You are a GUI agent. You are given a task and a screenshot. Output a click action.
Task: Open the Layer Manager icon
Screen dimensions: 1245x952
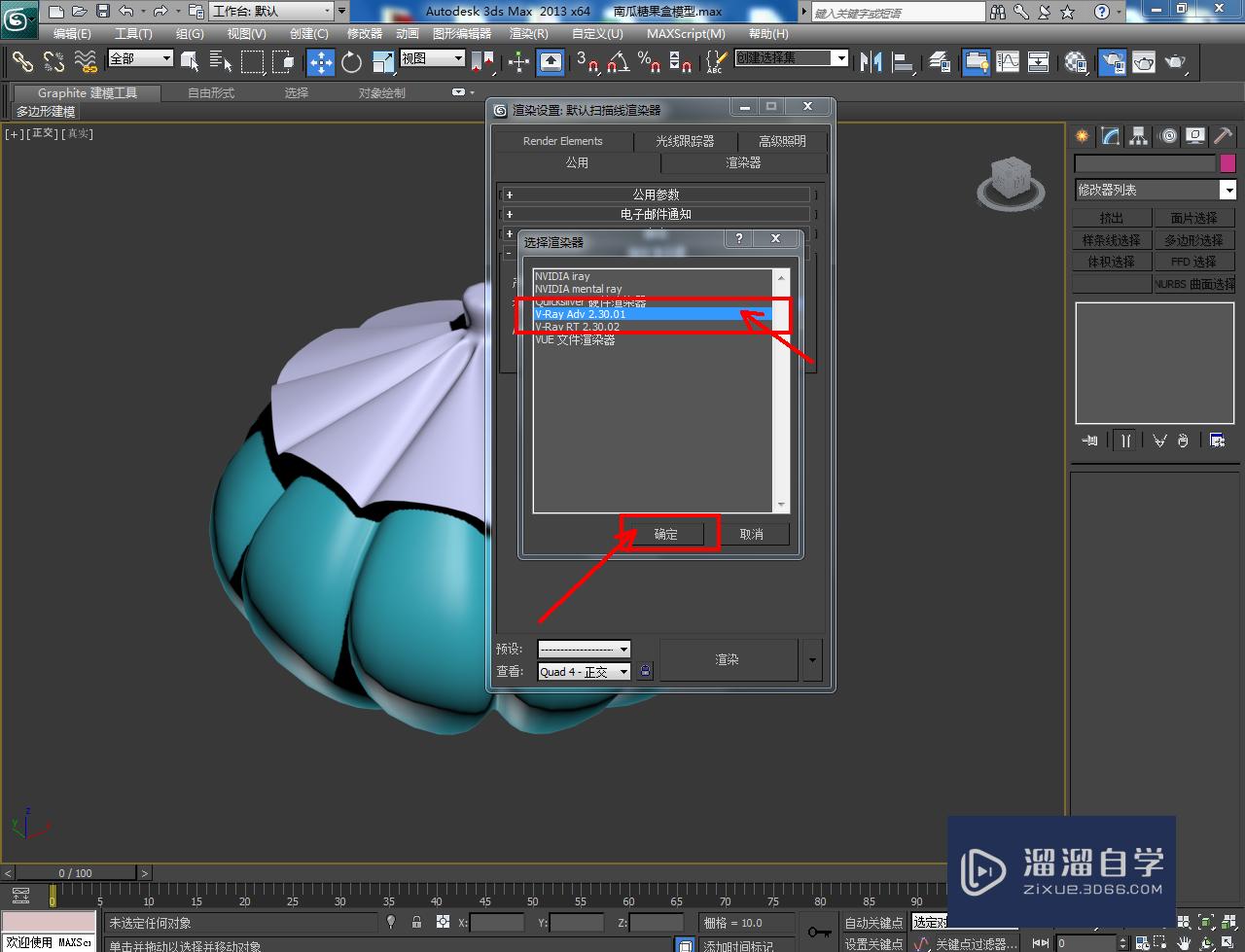click(x=940, y=62)
